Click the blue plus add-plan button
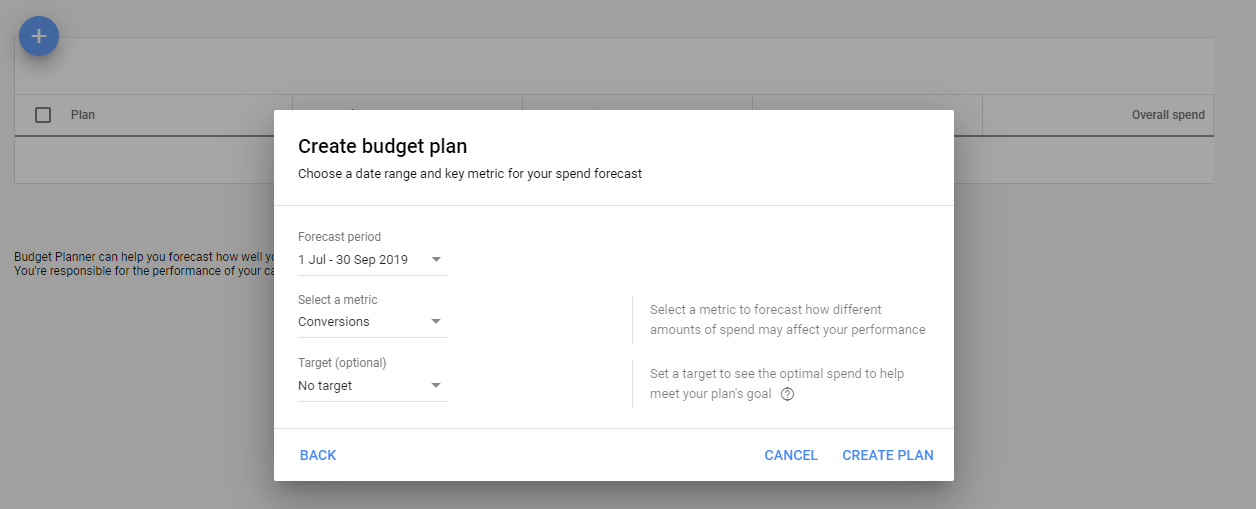Image resolution: width=1256 pixels, height=509 pixels. pos(39,36)
